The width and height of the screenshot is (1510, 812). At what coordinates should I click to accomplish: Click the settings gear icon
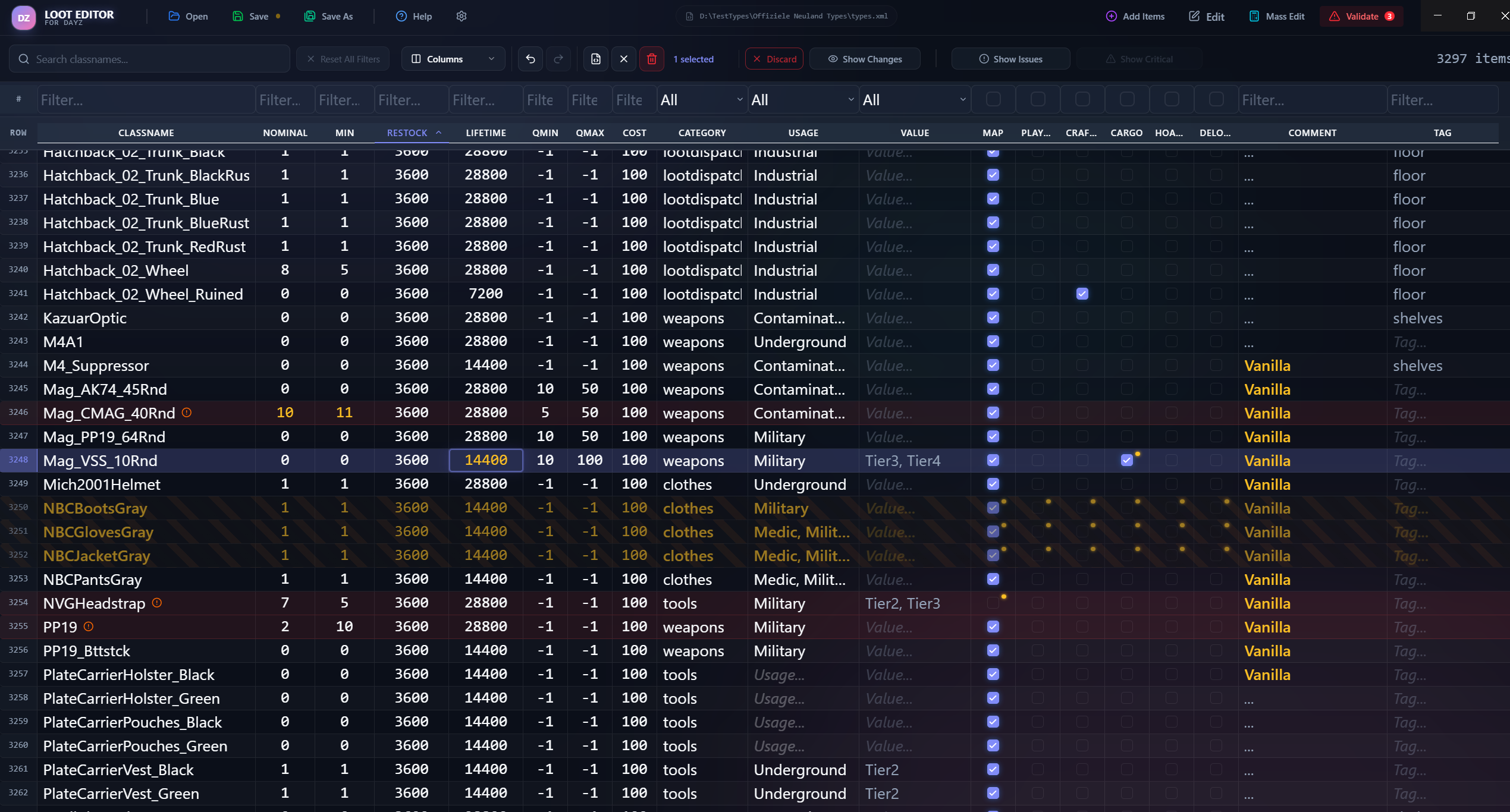461,16
